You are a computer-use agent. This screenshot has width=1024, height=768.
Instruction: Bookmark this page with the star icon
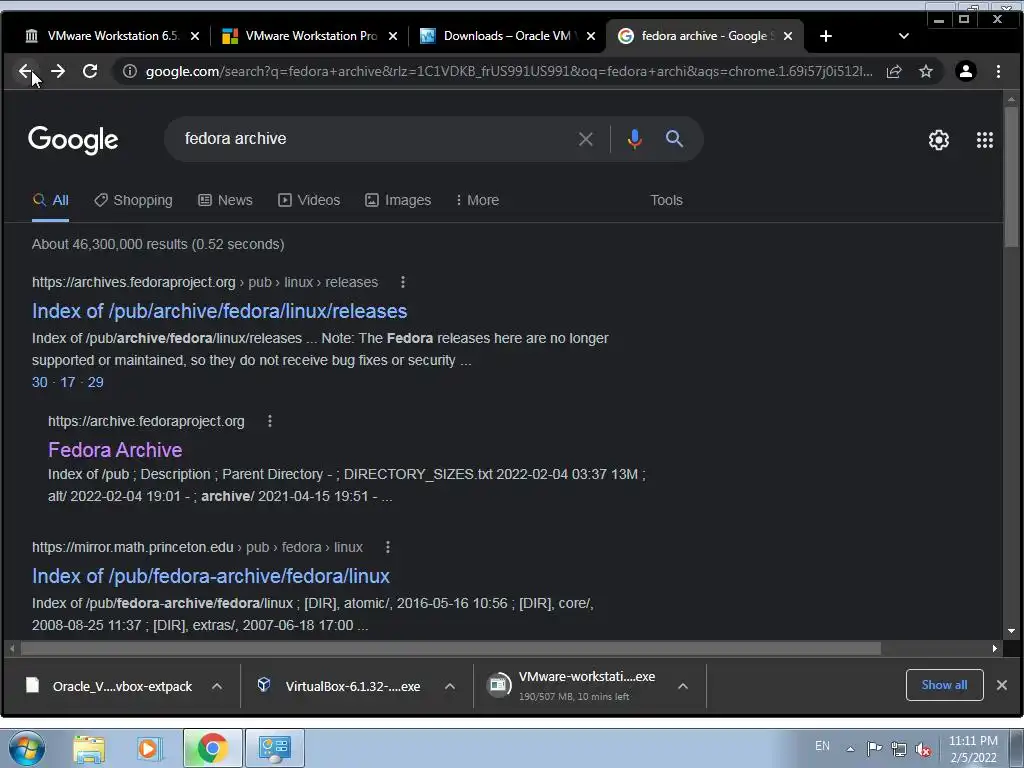925,71
